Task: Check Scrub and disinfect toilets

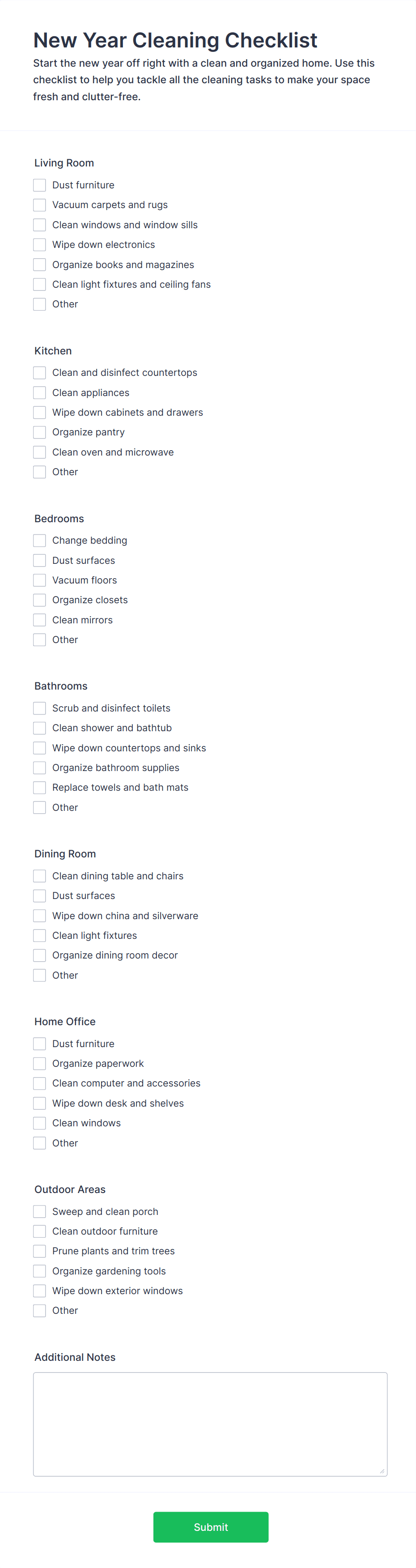Action: point(39,708)
